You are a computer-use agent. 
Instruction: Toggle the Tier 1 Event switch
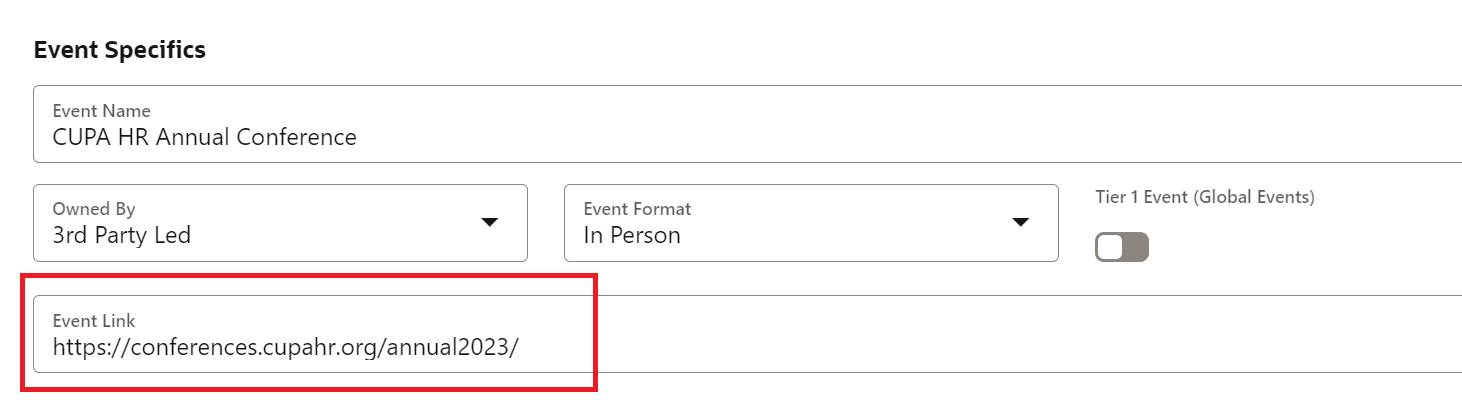coord(1122,247)
